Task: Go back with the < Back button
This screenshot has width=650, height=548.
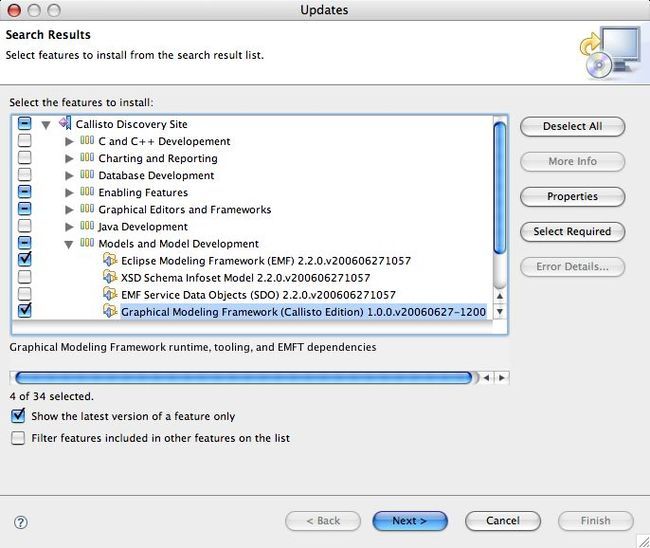Action: pyautogui.click(x=323, y=521)
